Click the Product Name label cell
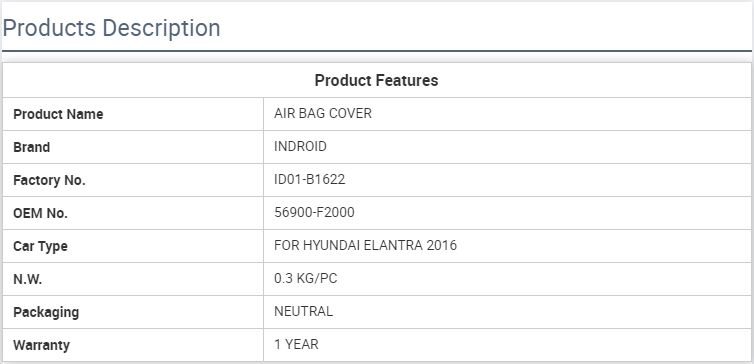Screen dimensions: 754x364 point(133,114)
